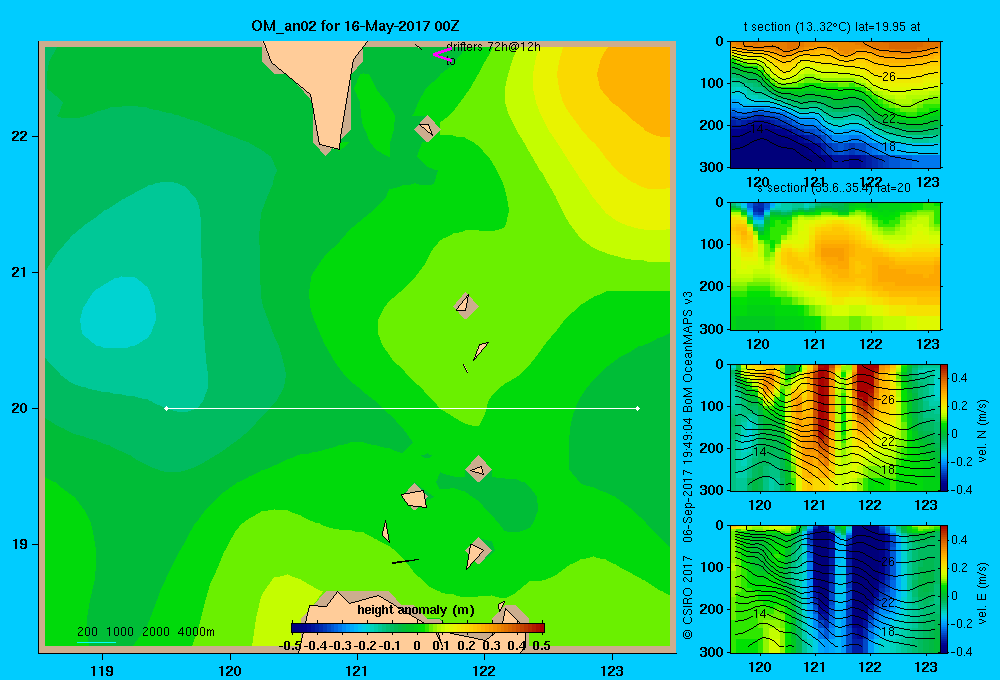Click longitude label 119 on main map
Screen dimensions: 1000x680
pos(102,670)
